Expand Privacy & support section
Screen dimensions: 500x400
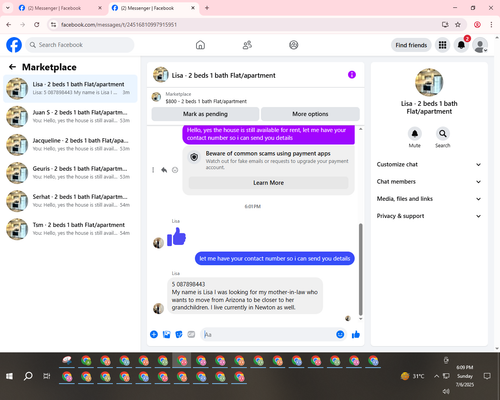[x=429, y=216]
